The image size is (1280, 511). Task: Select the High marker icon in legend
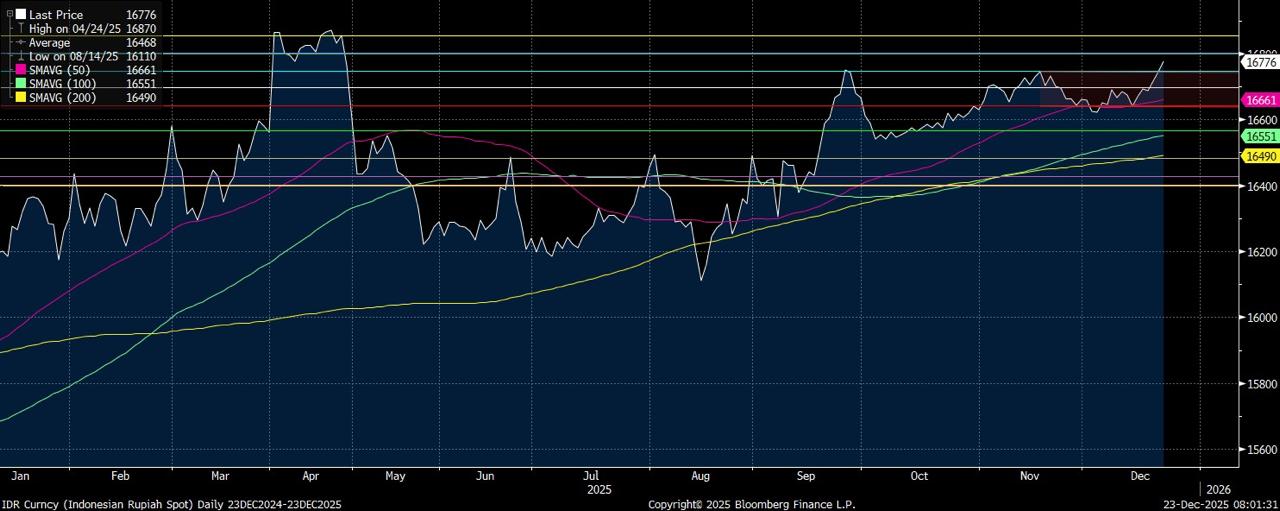click(20, 29)
